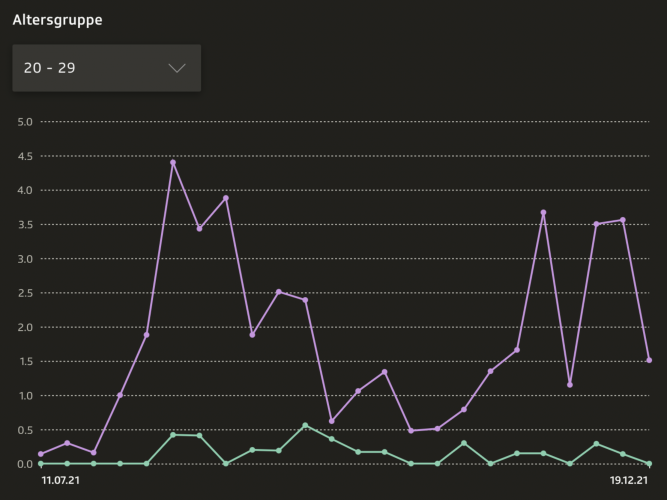Click the 5.0 y-axis label
667x500 pixels.
pos(26,122)
